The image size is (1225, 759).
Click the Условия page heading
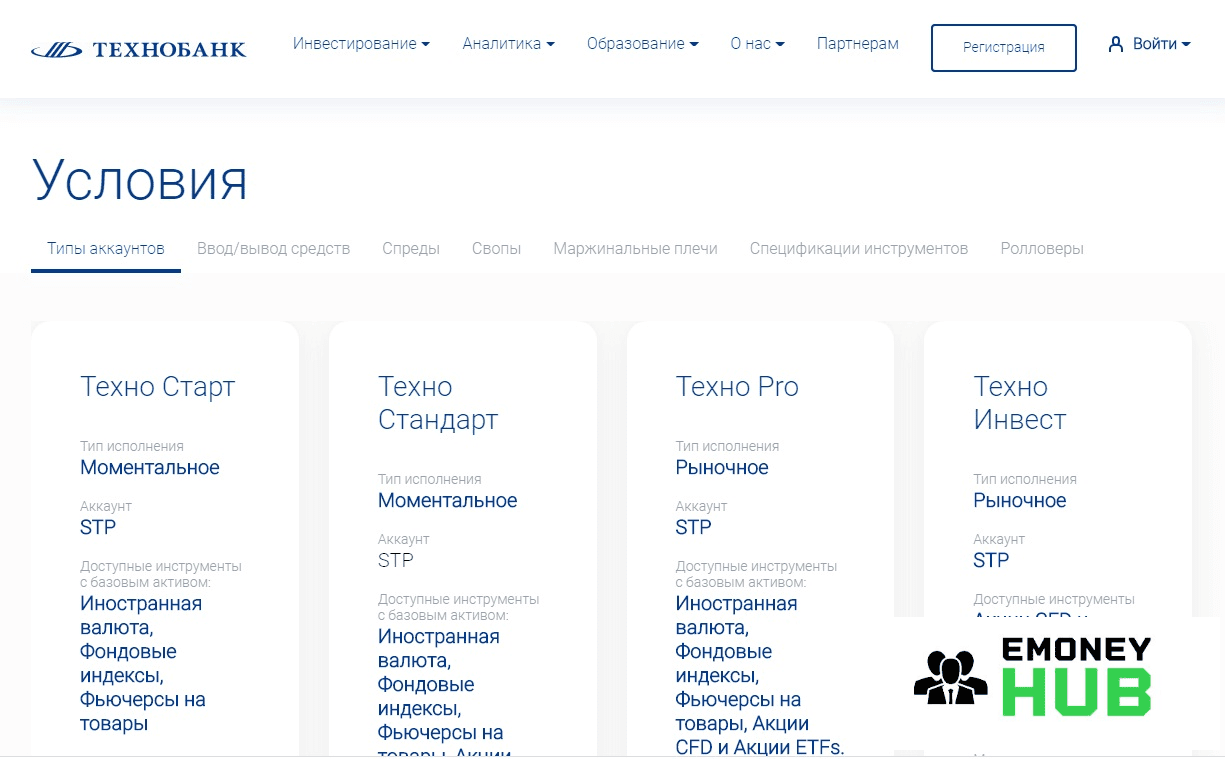point(139,180)
